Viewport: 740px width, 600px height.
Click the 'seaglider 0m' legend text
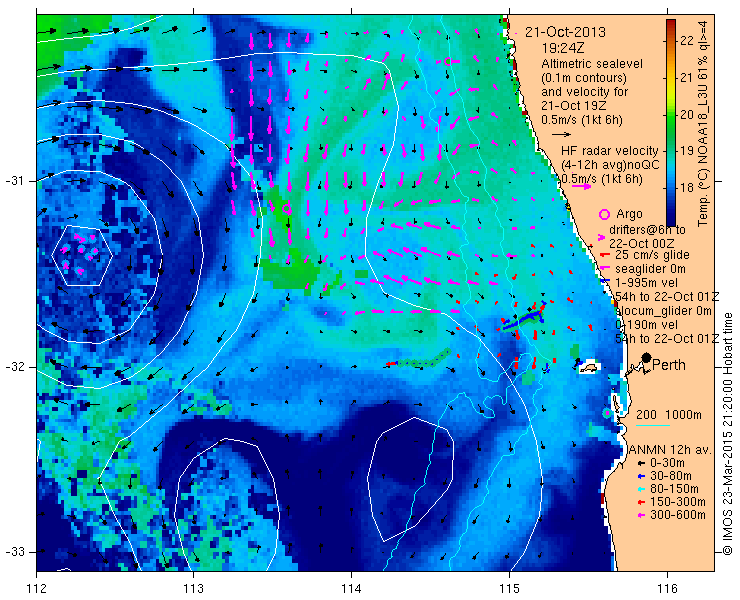(x=650, y=269)
